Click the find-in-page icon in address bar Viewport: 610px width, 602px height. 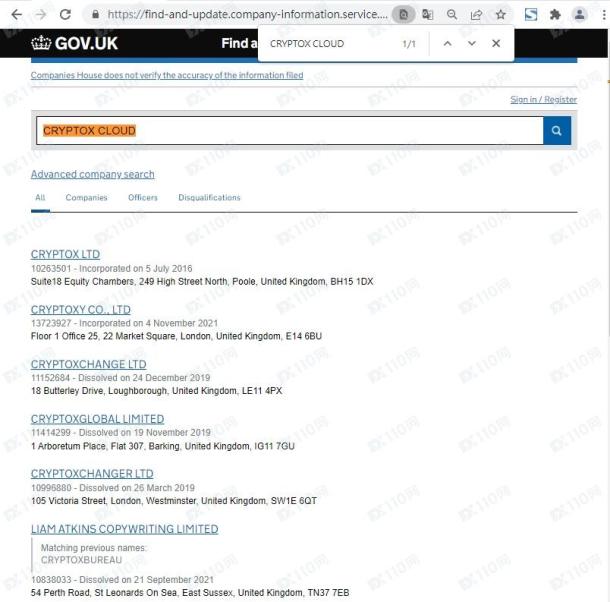tap(403, 15)
